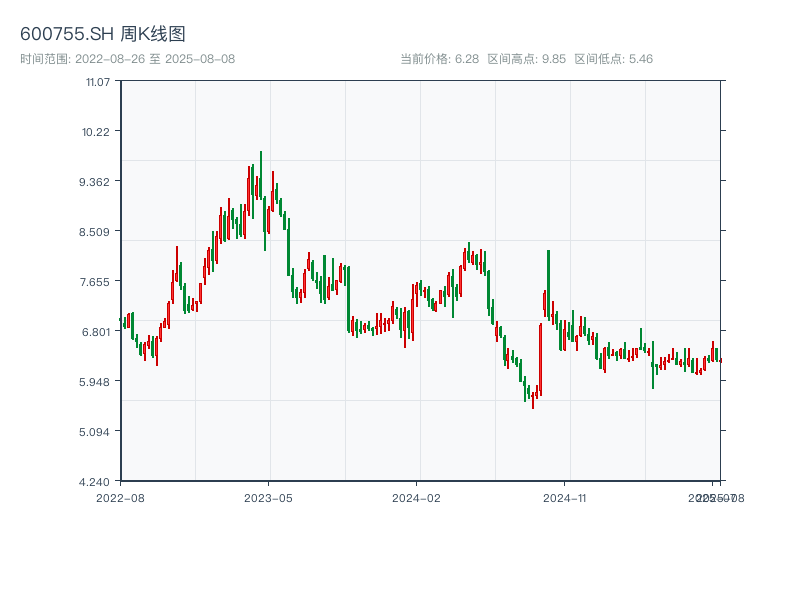Click the 600755.SH 周K线图 chart title
800x600 pixels.
pos(103,35)
